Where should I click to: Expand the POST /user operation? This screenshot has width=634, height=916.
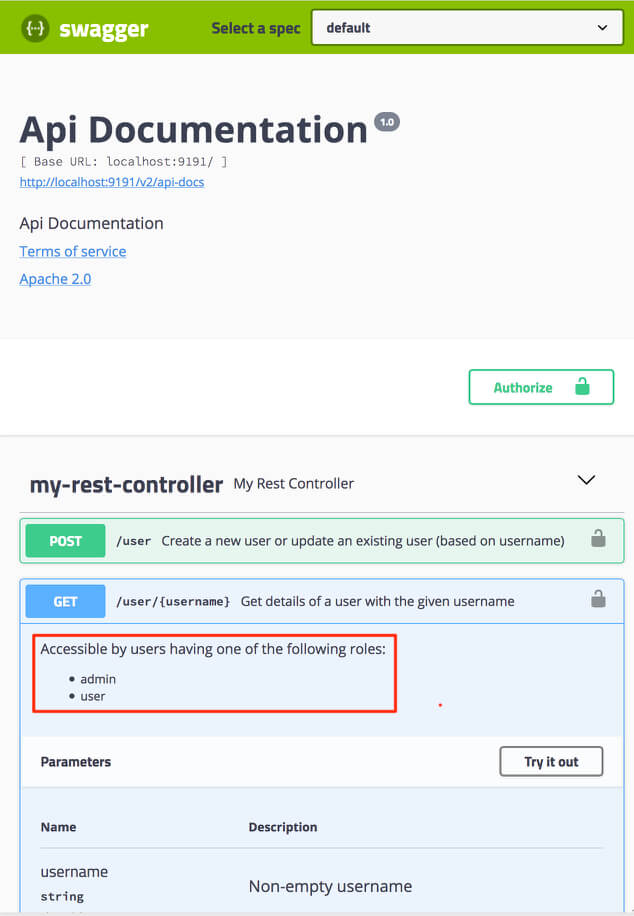[362, 541]
